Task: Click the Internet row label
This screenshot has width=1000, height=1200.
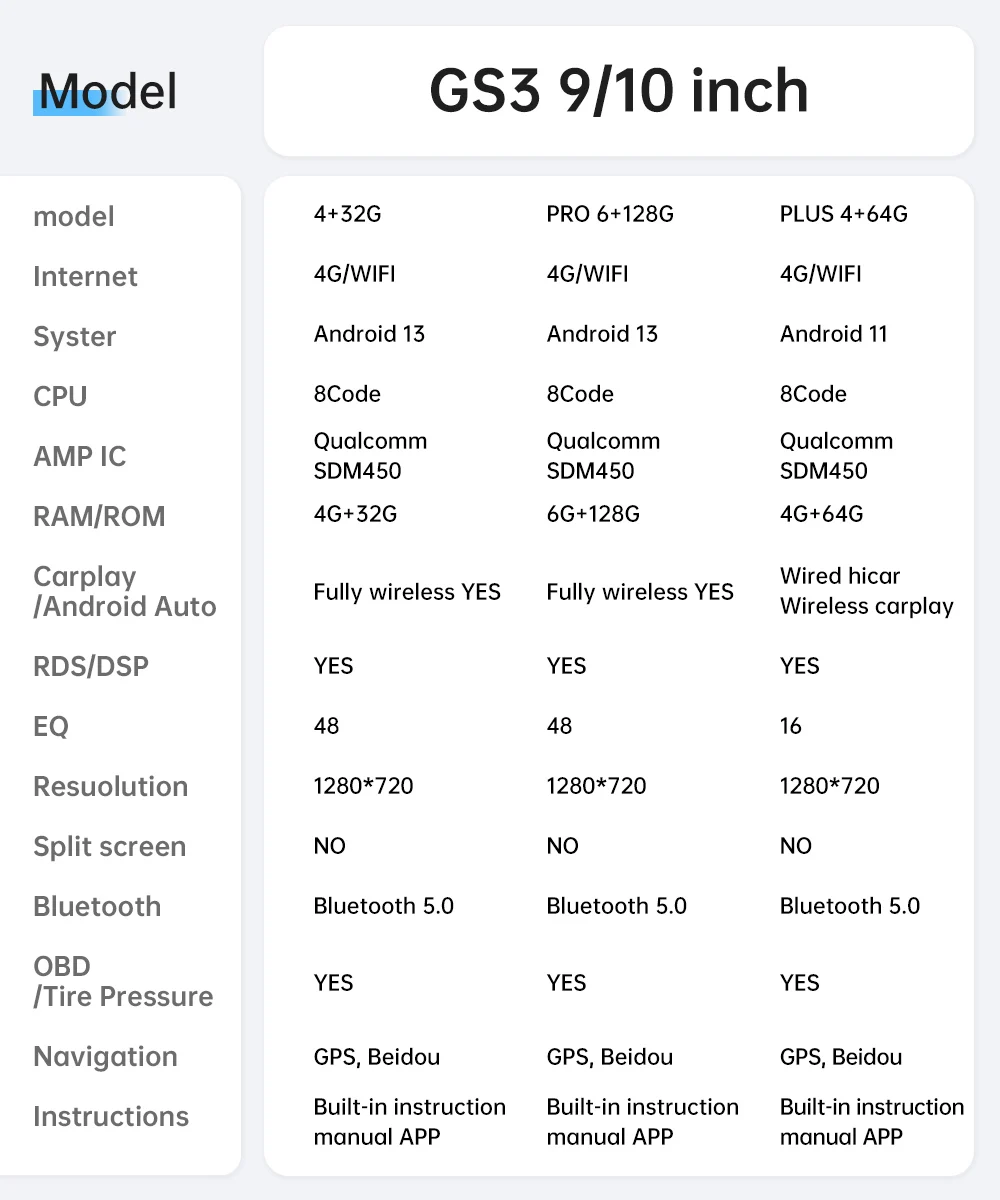Action: [x=85, y=276]
